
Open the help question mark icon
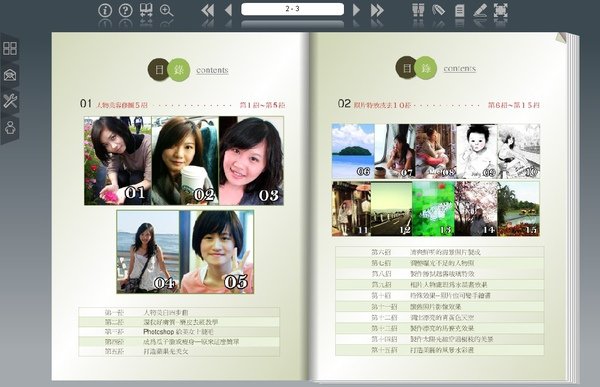coord(125,10)
